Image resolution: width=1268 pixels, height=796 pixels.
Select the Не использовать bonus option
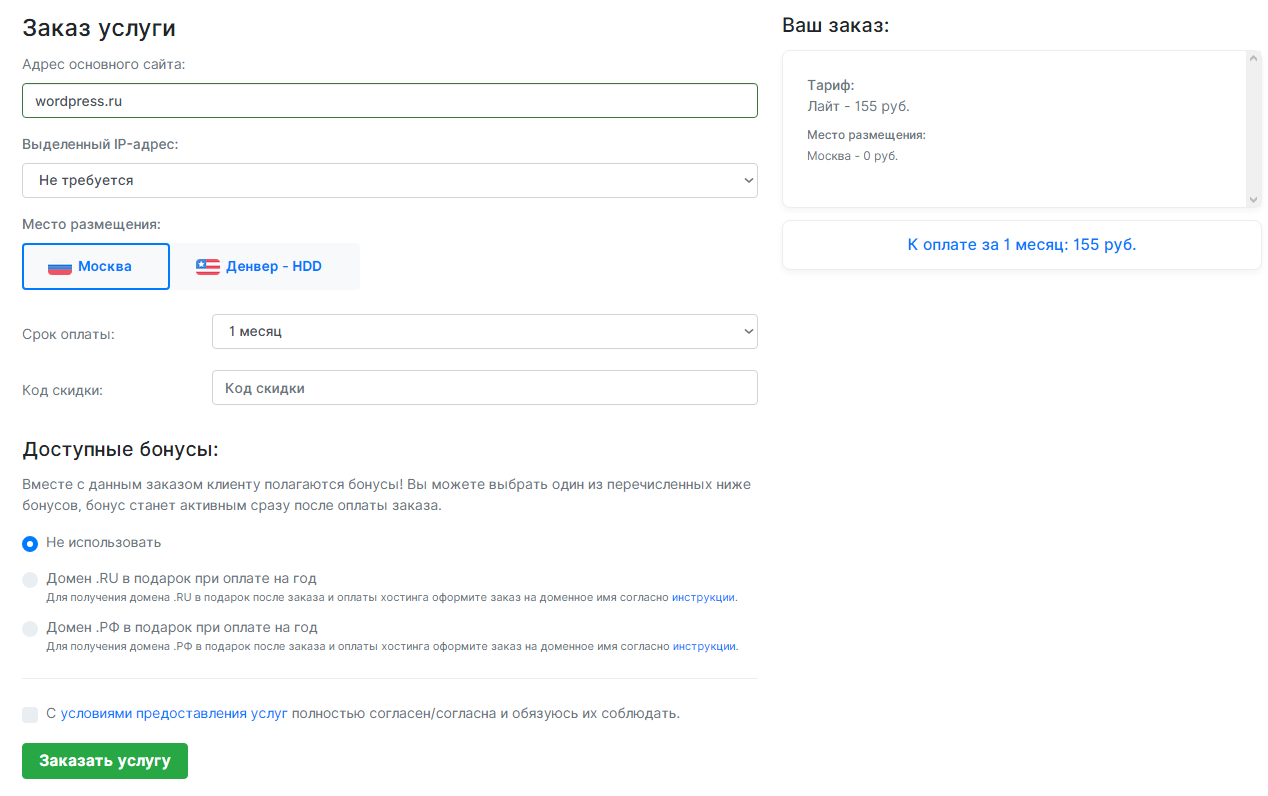(30, 543)
